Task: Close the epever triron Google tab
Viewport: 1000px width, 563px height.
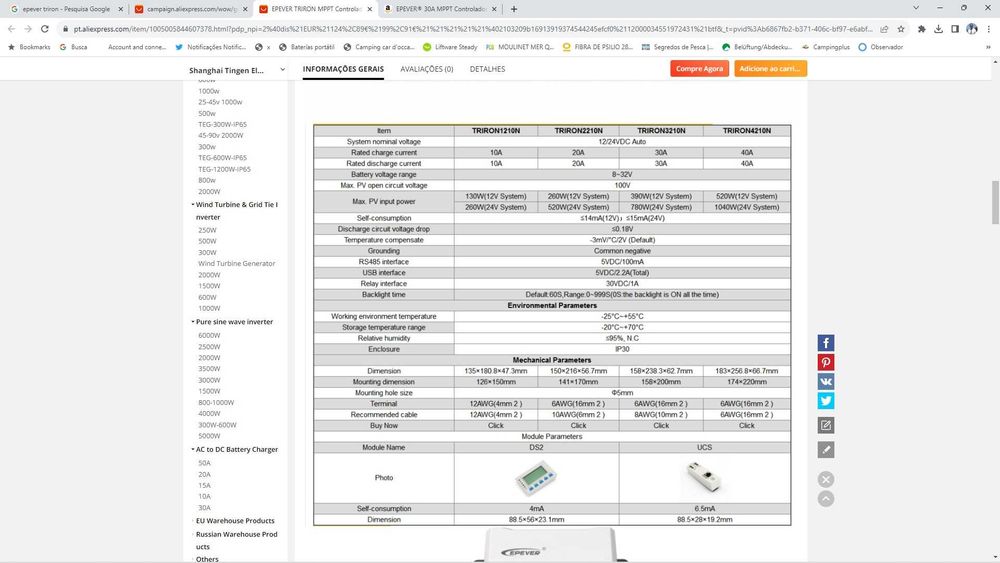Action: pos(121,9)
